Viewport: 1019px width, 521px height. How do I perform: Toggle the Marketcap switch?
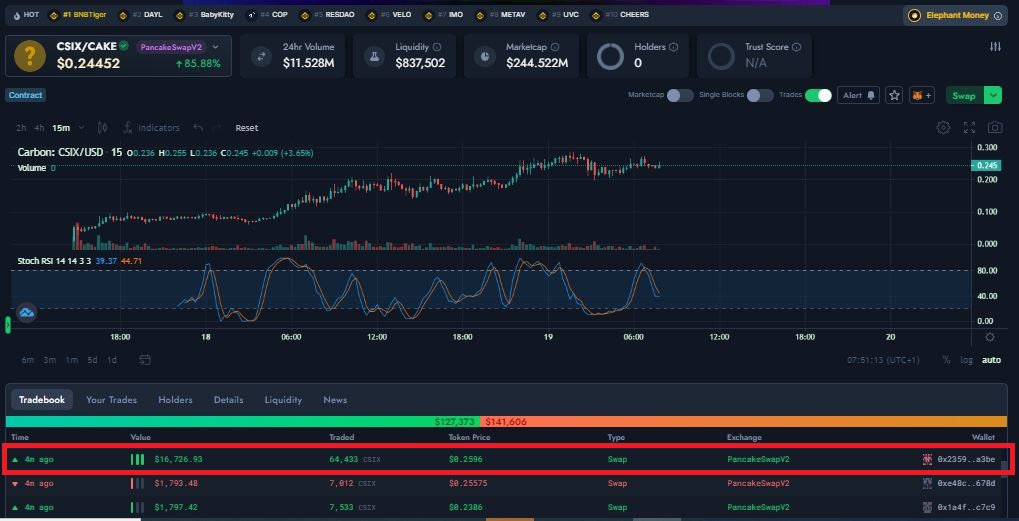point(680,95)
